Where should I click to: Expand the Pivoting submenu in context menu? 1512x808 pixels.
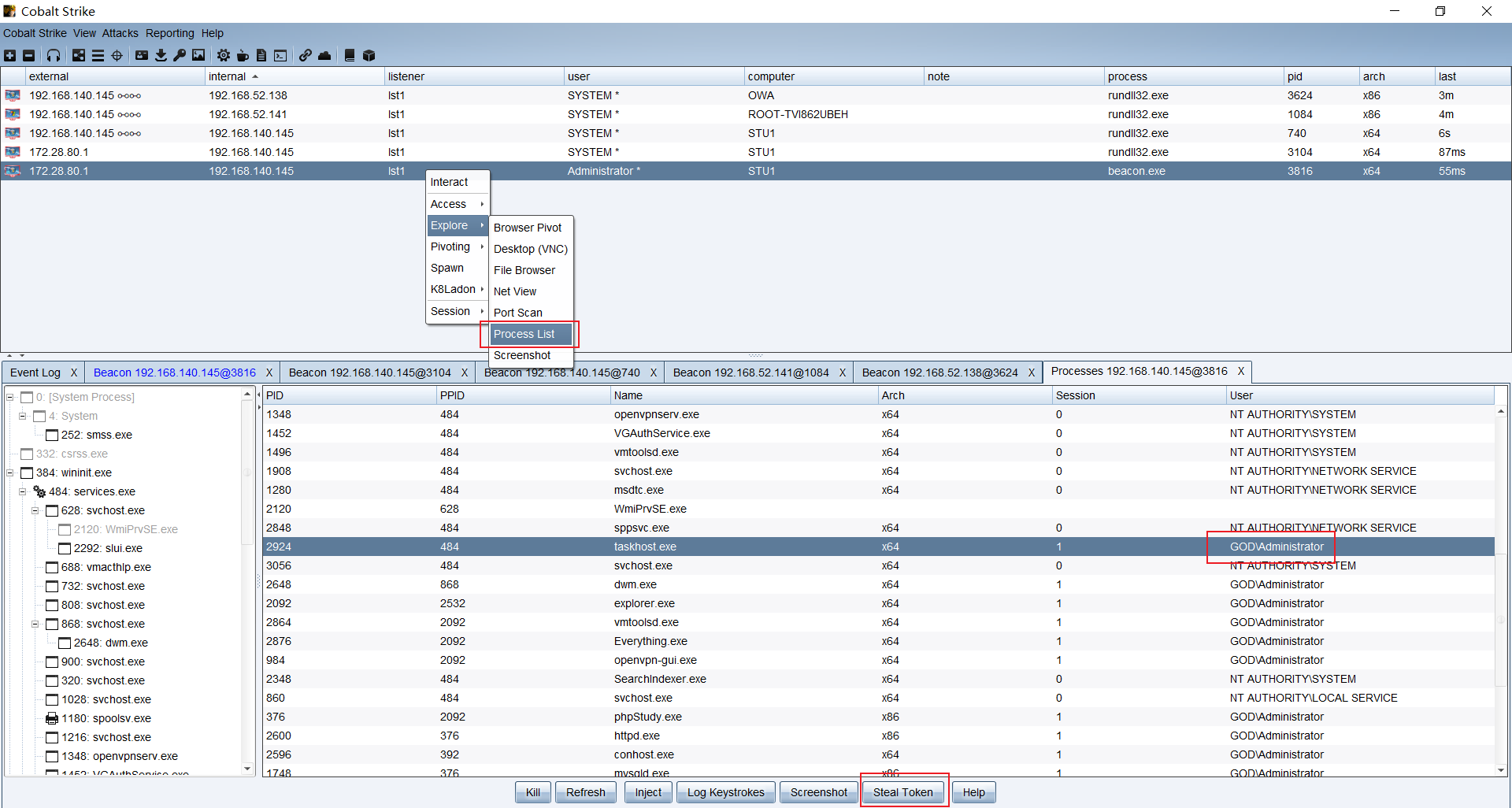click(x=458, y=246)
